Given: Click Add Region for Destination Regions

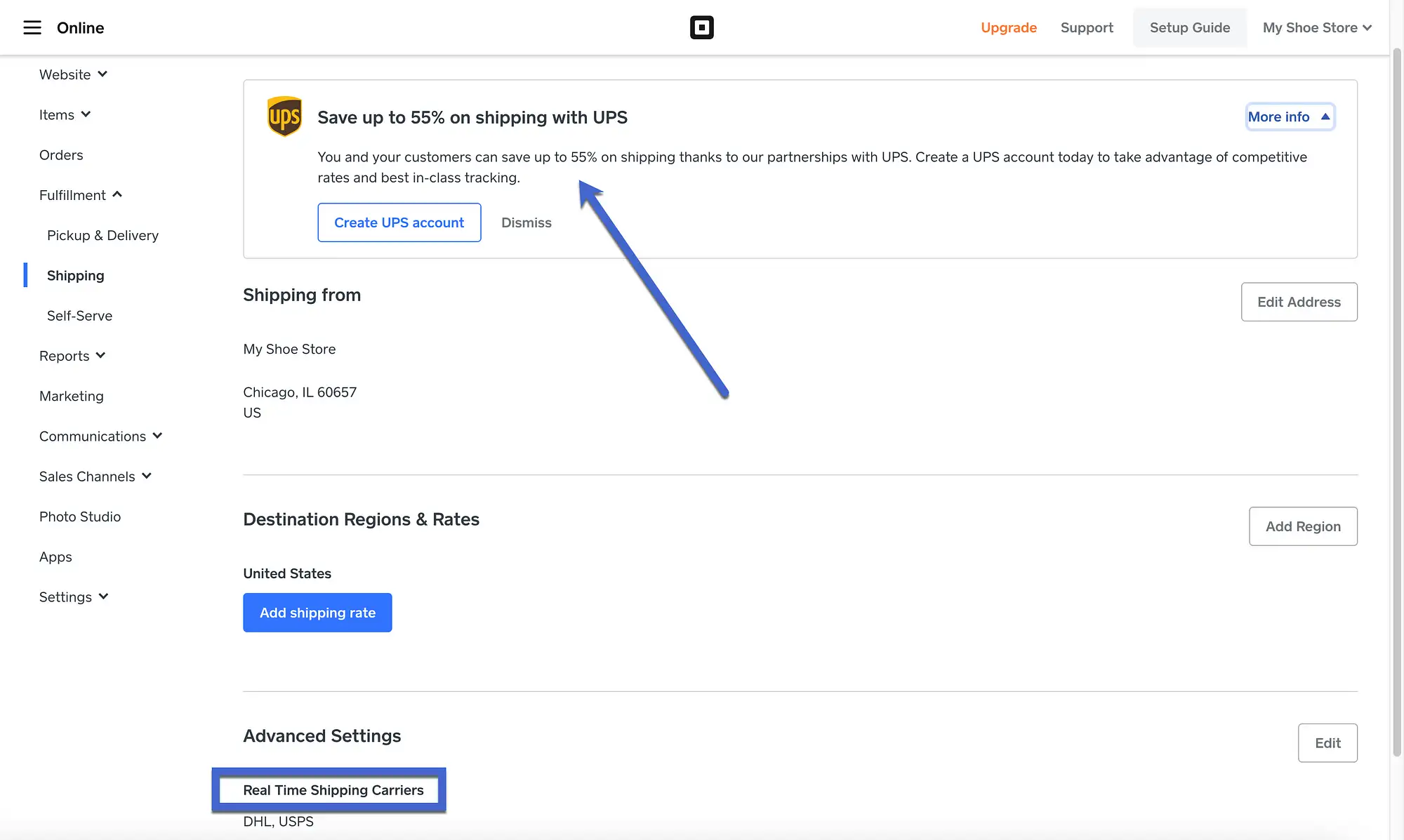Looking at the screenshot, I should point(1302,526).
